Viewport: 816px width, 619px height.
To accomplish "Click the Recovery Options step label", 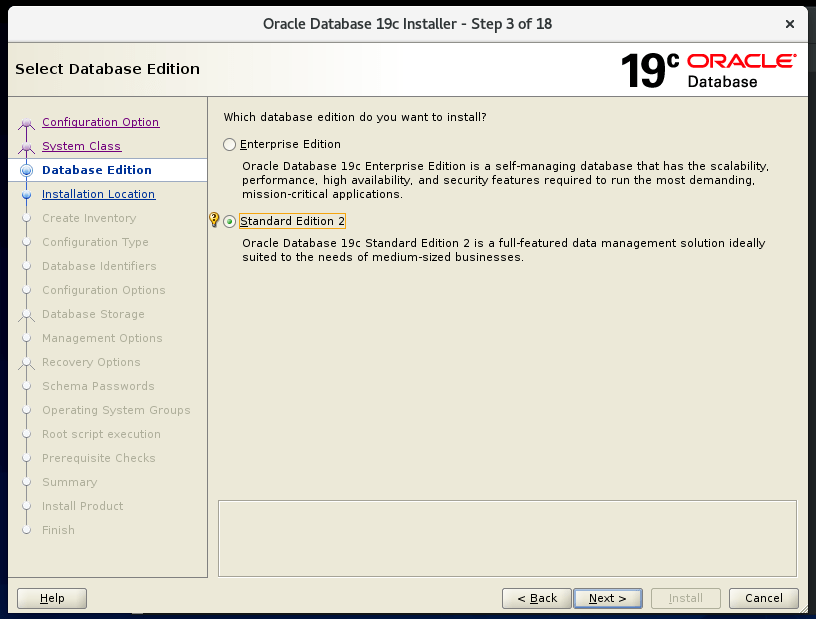I will point(91,361).
